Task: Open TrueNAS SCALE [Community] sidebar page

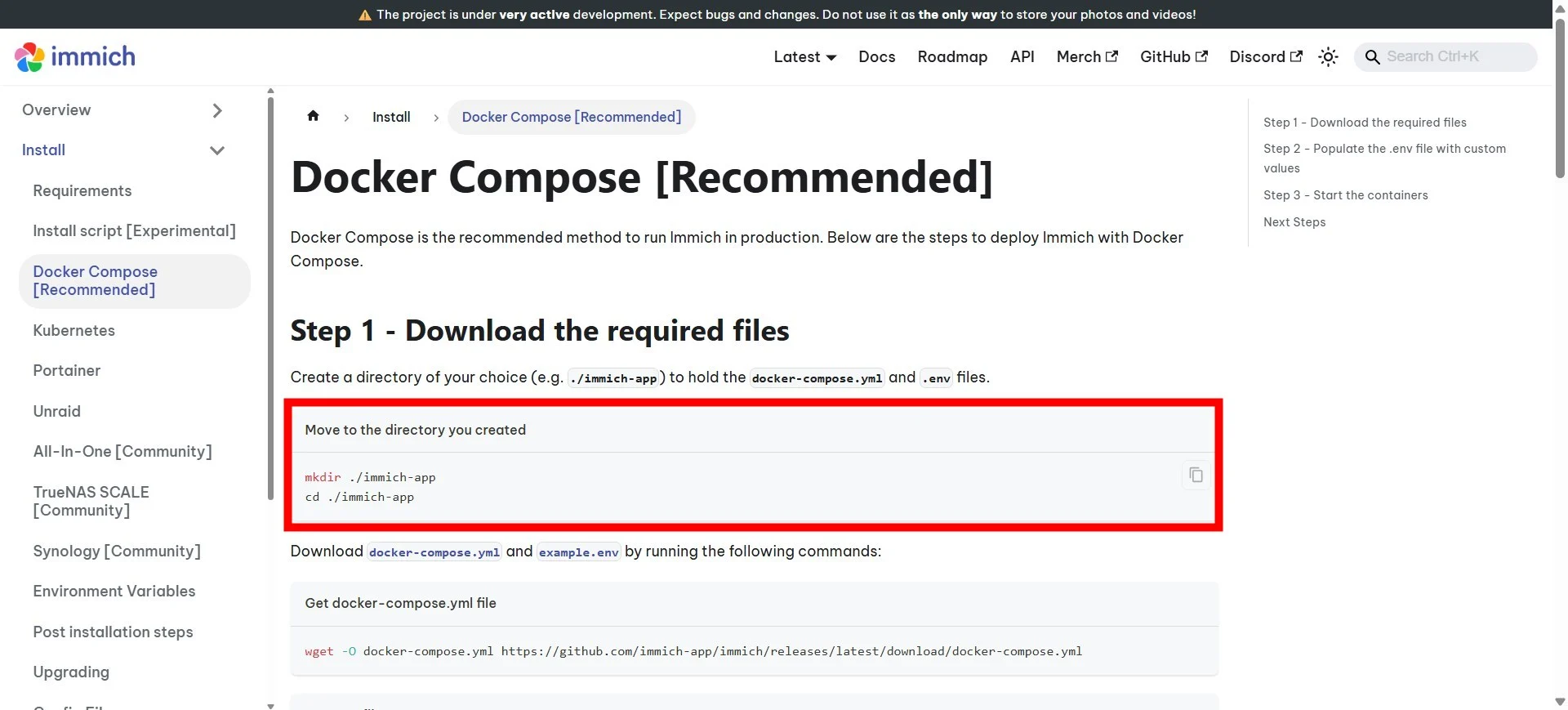Action: [91, 502]
